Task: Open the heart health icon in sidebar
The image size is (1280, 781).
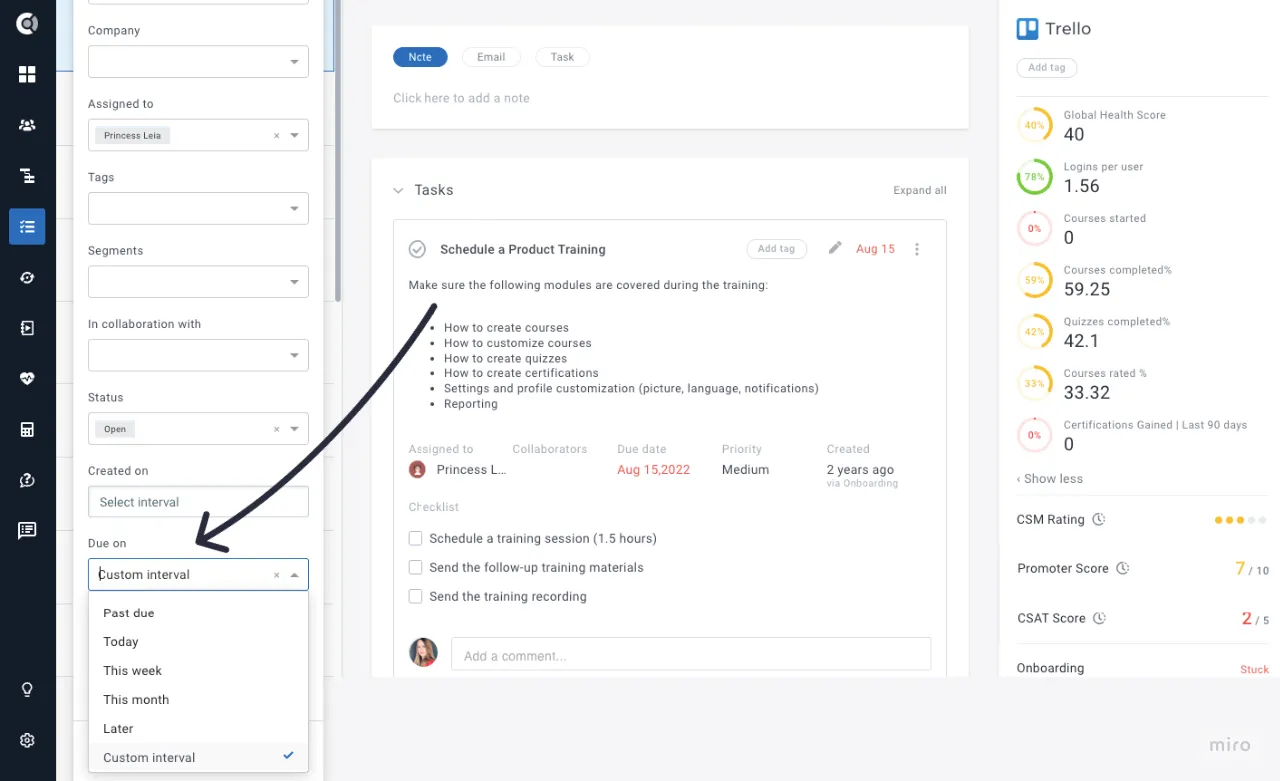Action: pyautogui.click(x=27, y=379)
